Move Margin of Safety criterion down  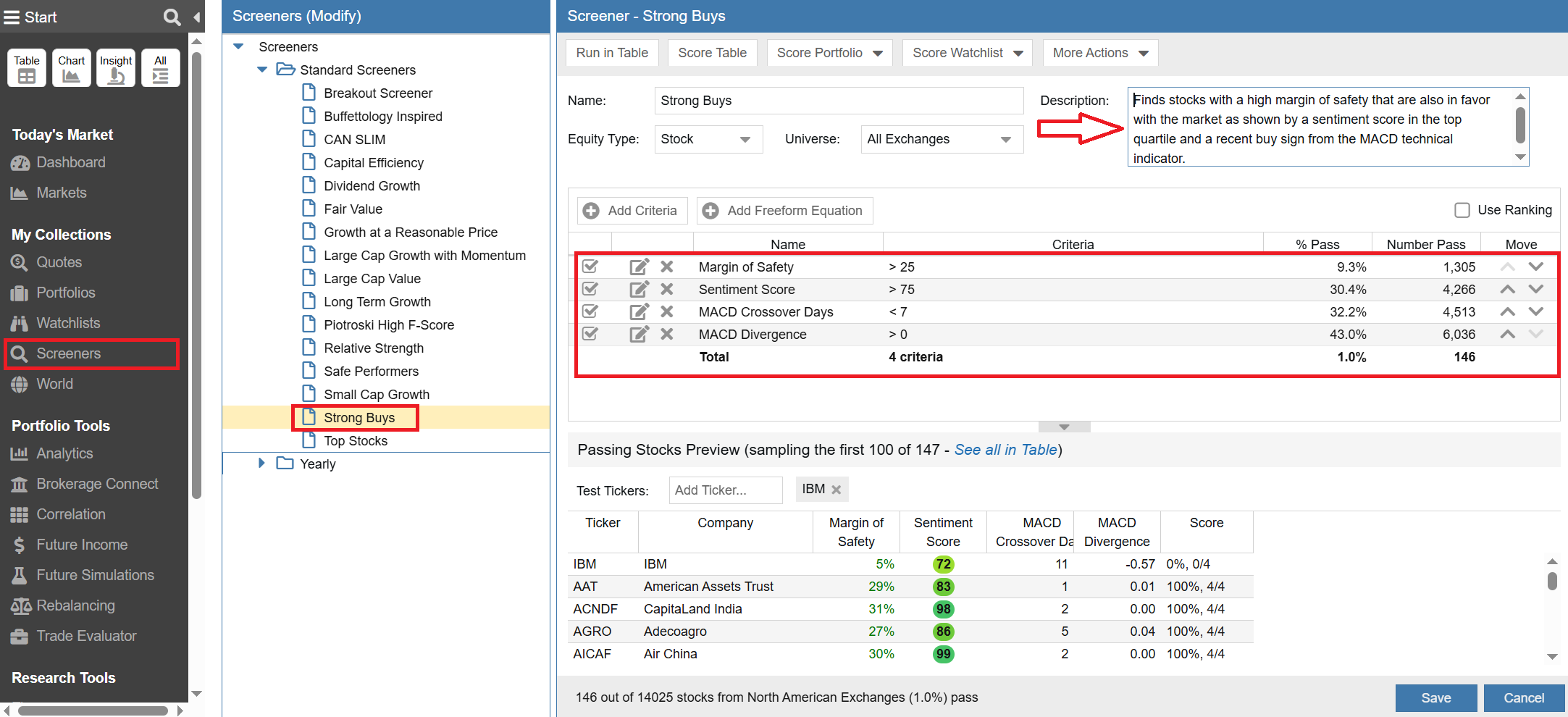tap(1535, 267)
